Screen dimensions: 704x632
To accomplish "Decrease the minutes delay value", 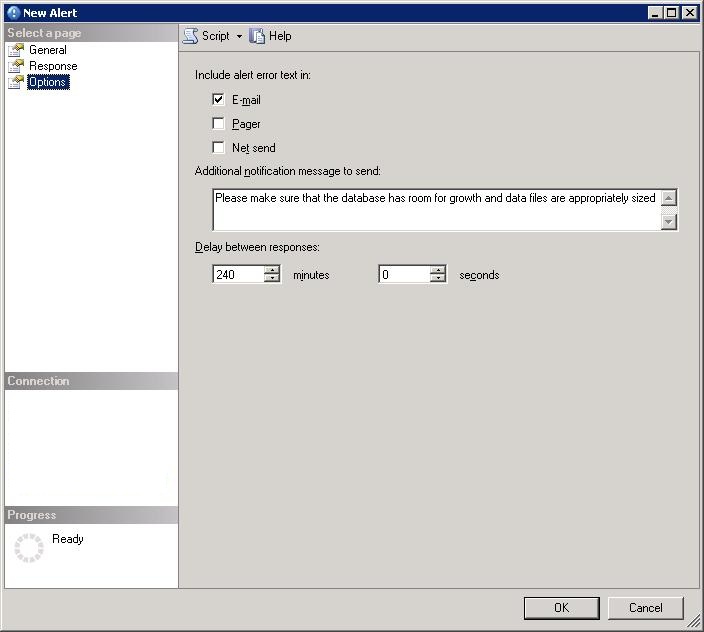I will point(272,278).
